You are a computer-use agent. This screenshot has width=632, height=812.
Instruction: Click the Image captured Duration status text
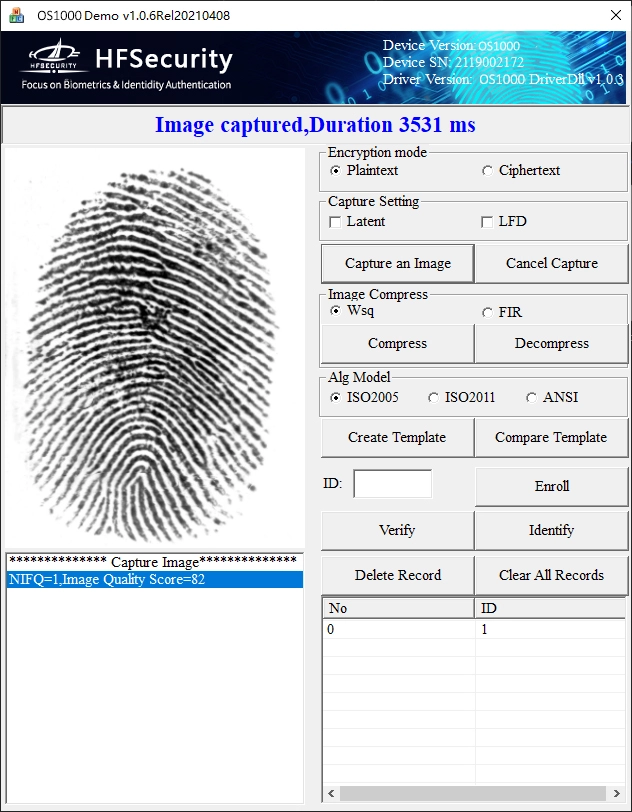pos(315,125)
